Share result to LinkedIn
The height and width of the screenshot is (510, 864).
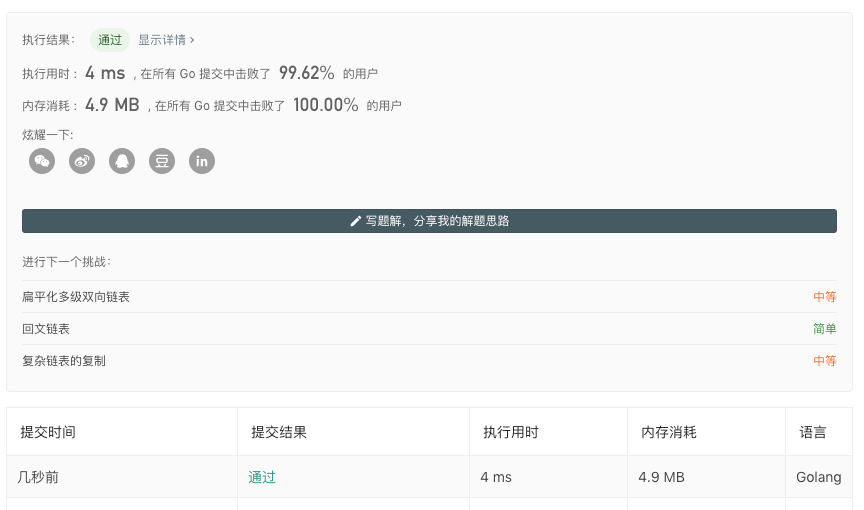(202, 161)
